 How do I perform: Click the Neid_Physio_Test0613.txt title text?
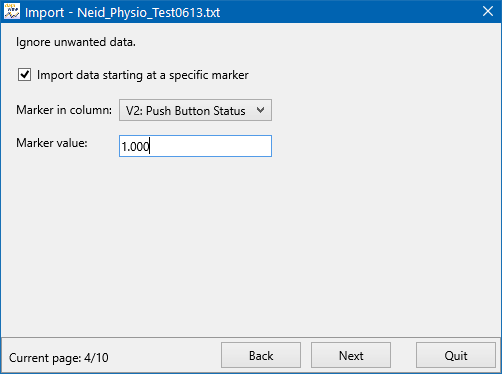pyautogui.click(x=149, y=13)
